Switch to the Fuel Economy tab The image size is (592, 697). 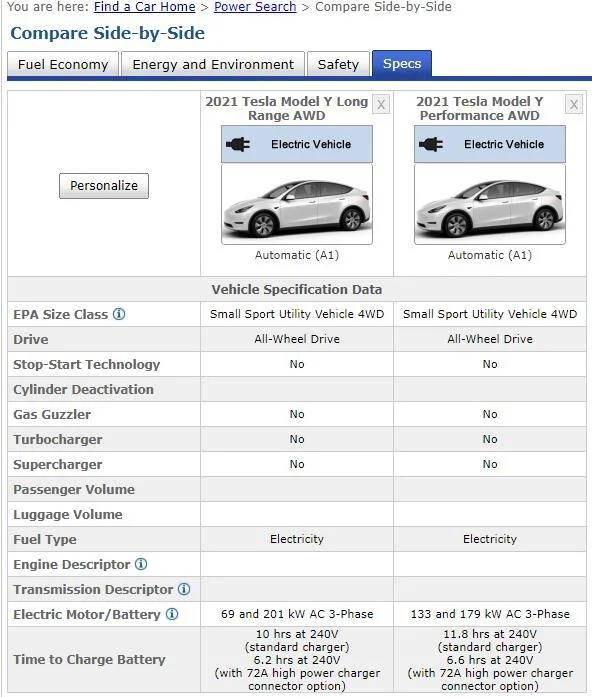[63, 64]
